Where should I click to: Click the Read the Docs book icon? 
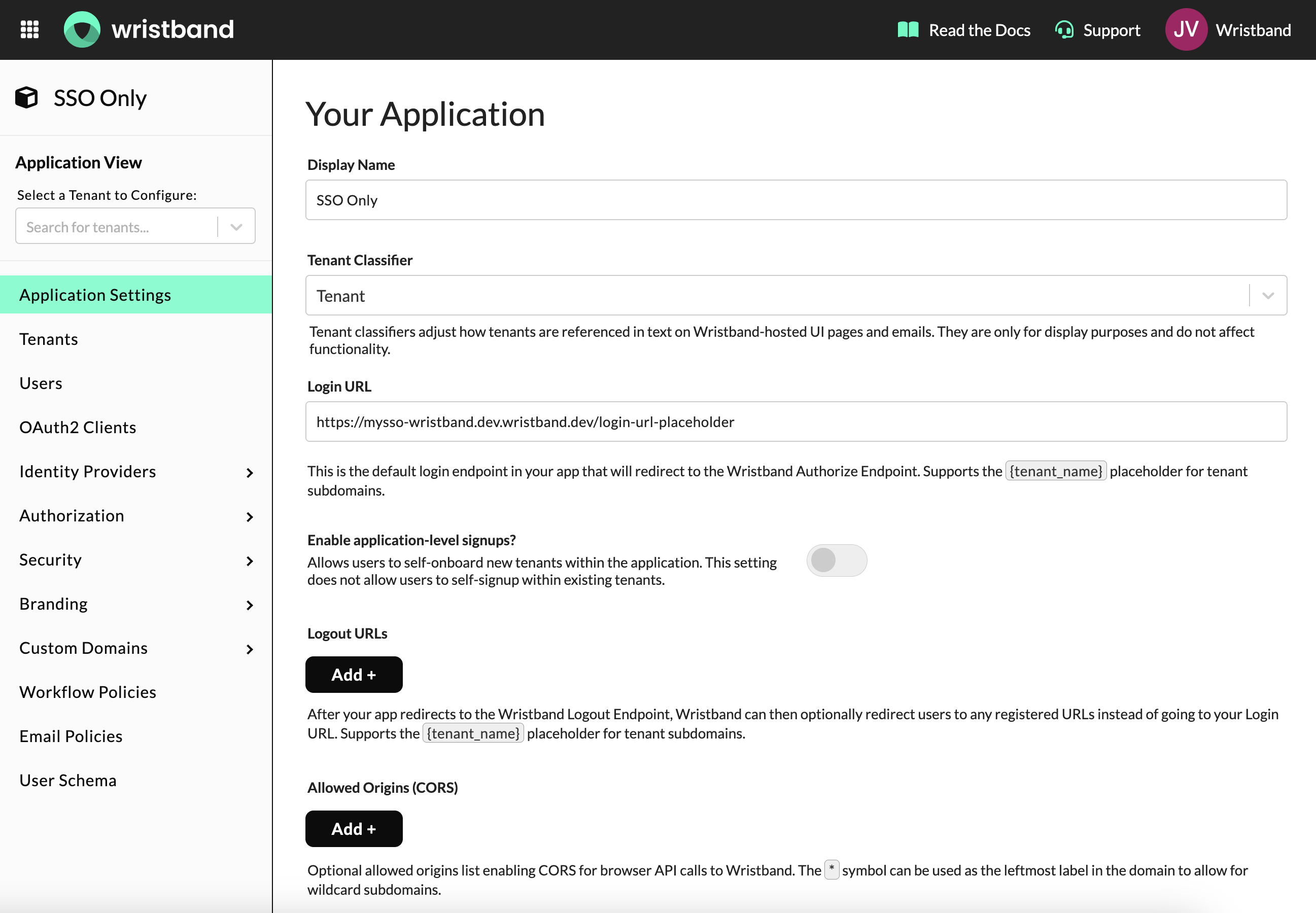[908, 30]
